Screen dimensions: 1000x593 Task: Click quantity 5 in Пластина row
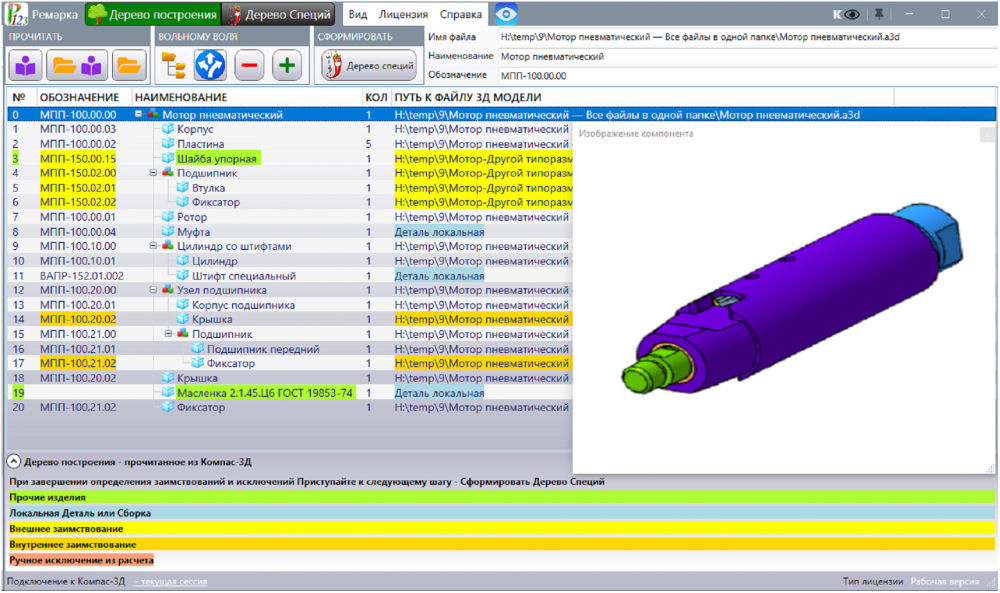(368, 144)
